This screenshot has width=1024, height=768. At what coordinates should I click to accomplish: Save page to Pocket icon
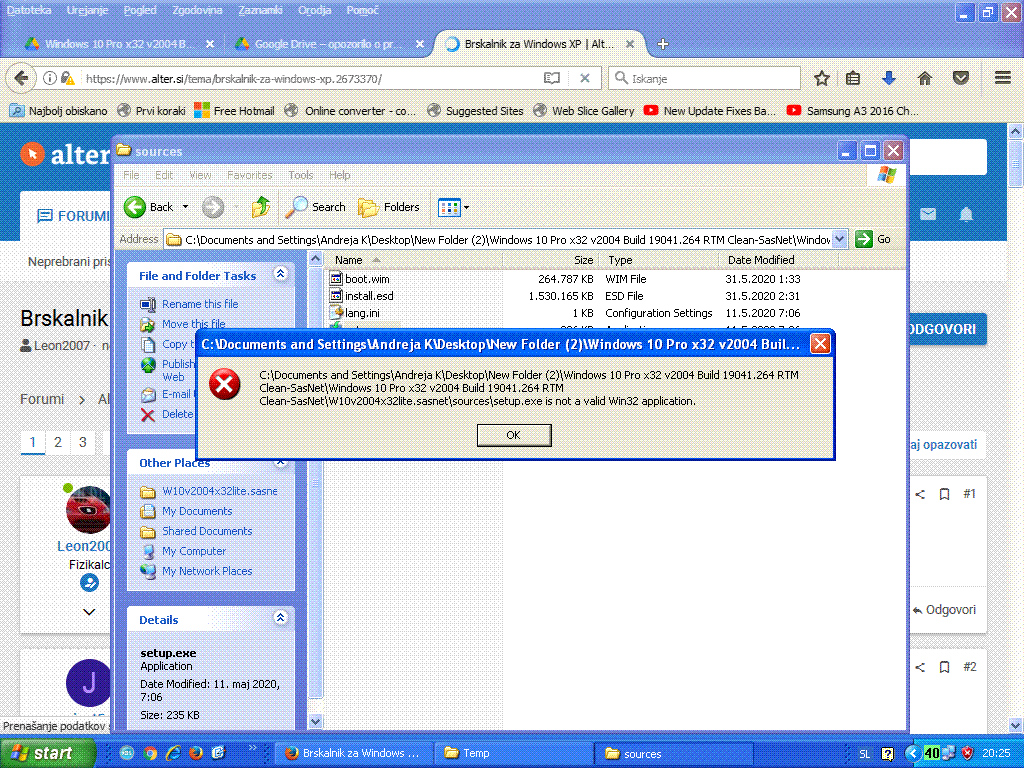[x=961, y=78]
